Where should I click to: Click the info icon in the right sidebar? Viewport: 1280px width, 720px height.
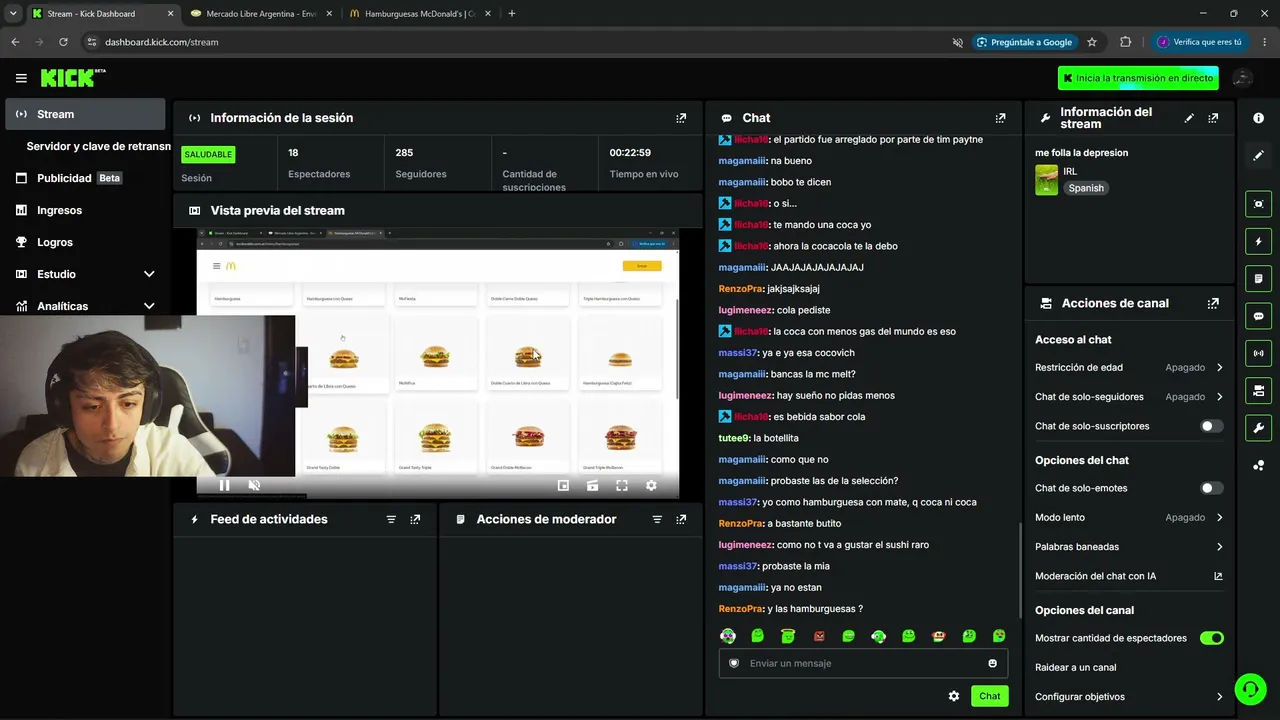pos(1258,118)
